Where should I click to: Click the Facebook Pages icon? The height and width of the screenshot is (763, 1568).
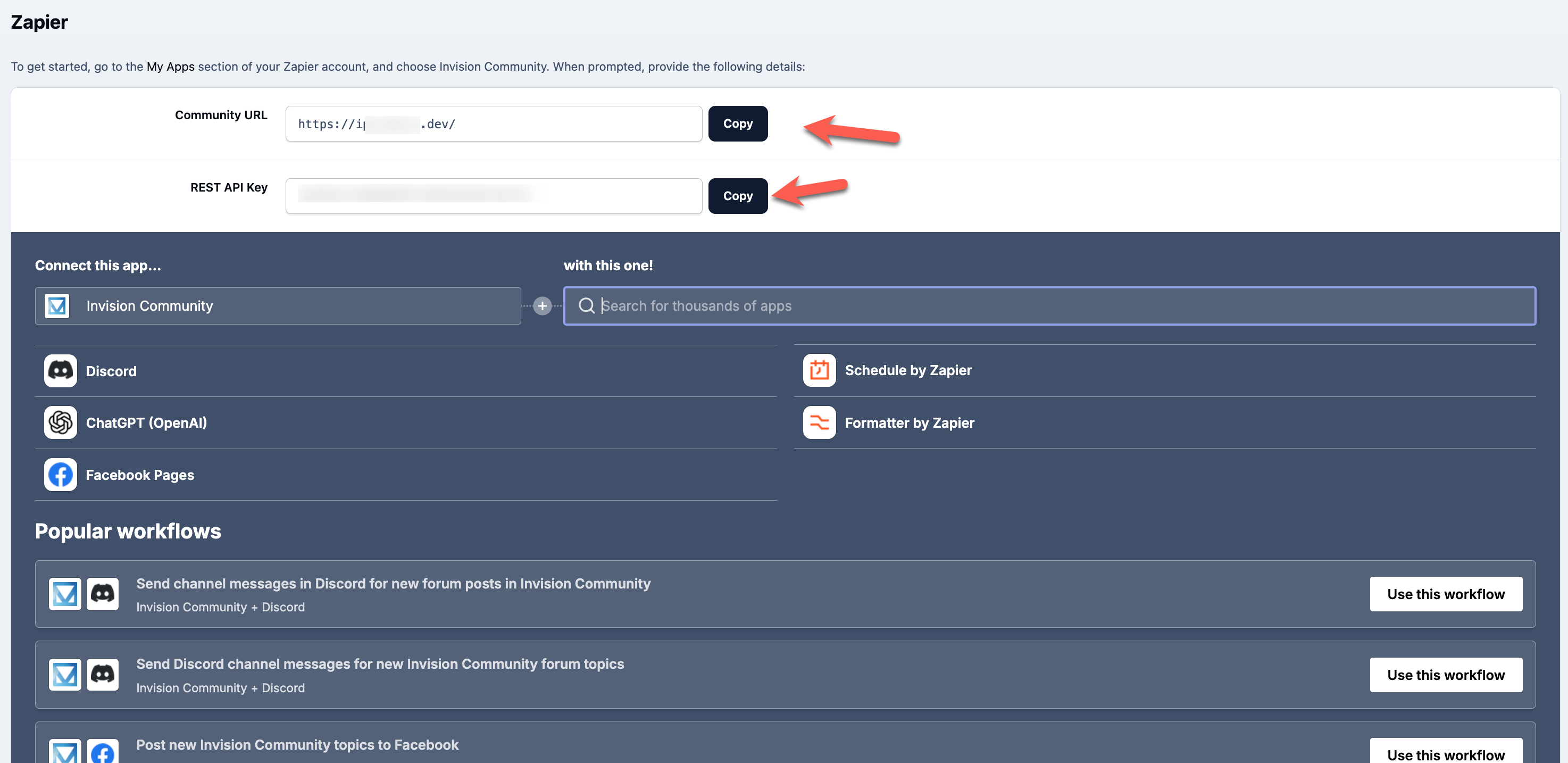60,475
